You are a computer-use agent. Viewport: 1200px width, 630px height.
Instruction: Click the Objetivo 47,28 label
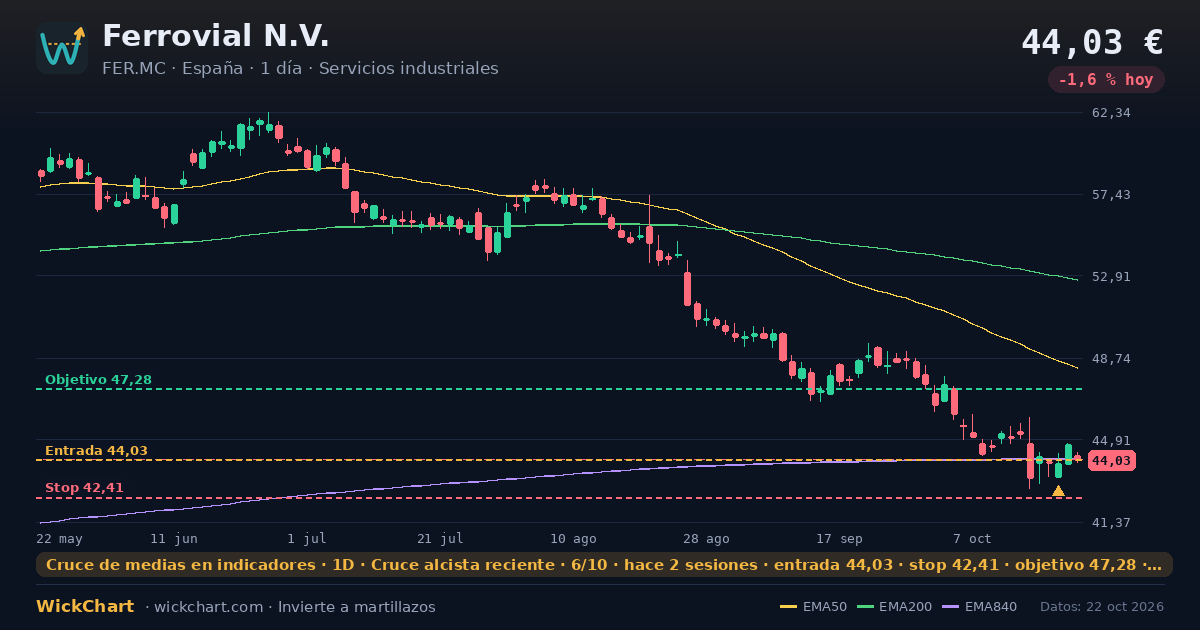(98, 380)
